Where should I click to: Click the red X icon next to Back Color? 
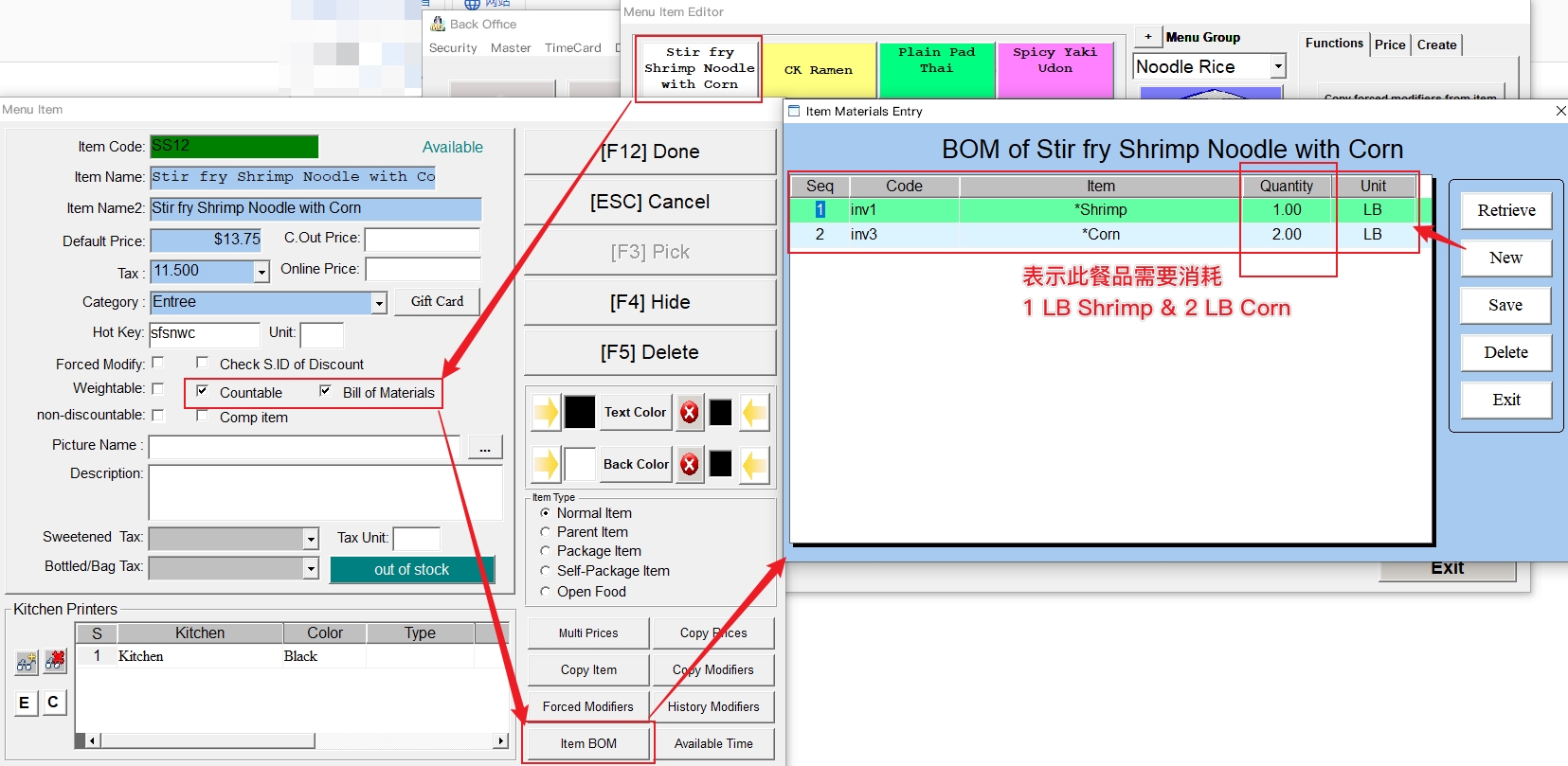click(690, 464)
